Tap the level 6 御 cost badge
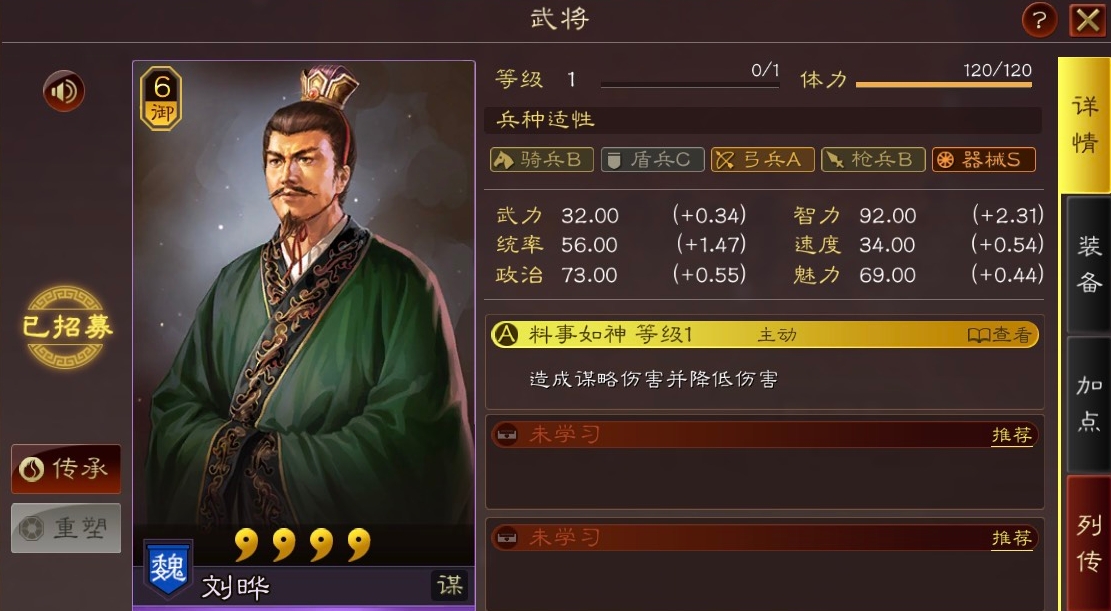This screenshot has width=1111, height=611. coord(162,99)
